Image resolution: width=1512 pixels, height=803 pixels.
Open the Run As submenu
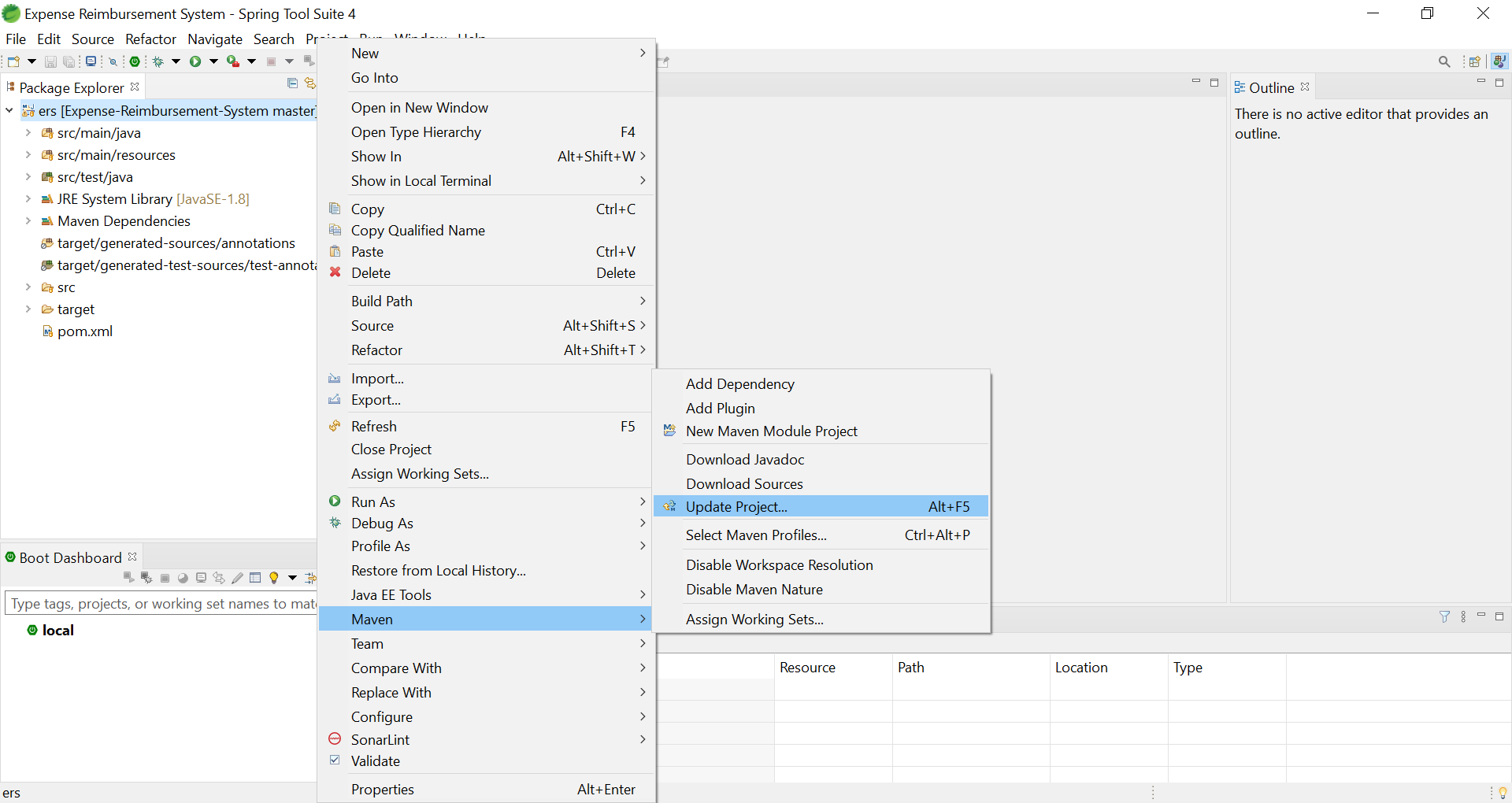point(486,502)
